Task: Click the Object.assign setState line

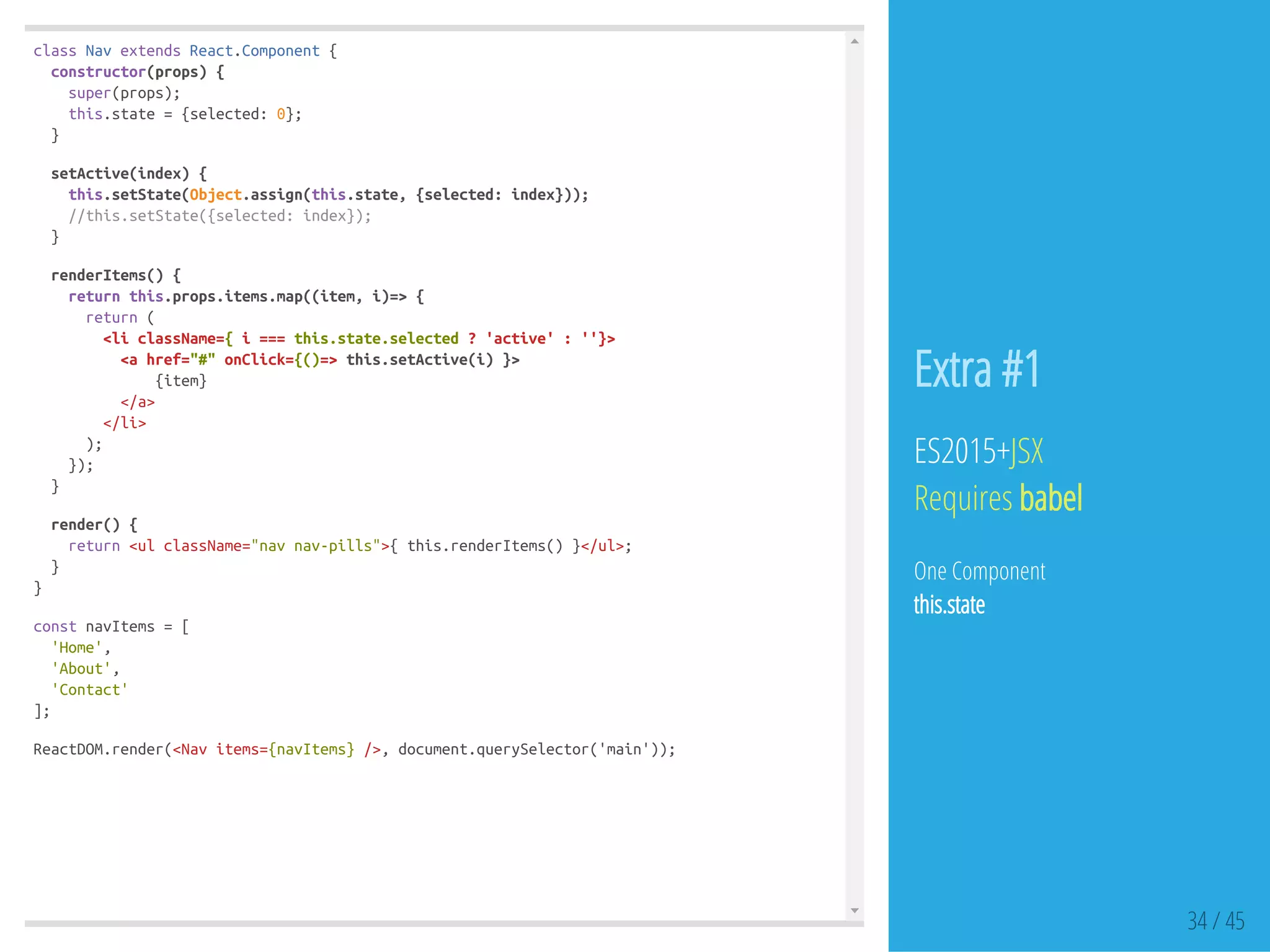Action: (x=328, y=195)
